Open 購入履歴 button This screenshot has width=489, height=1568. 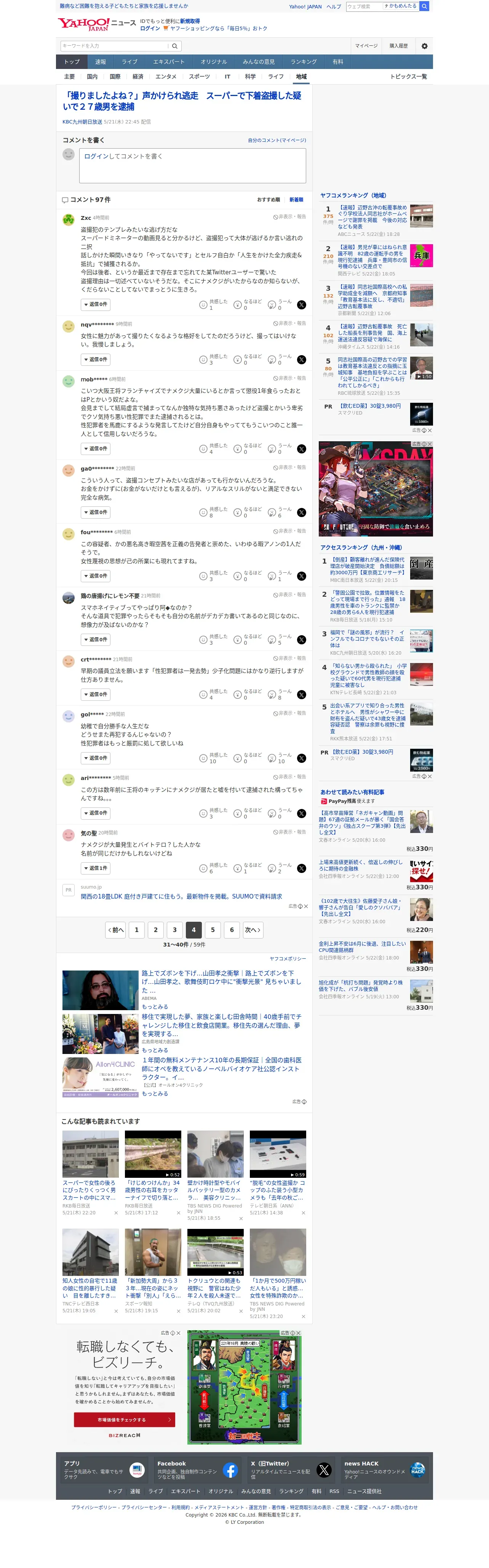tap(398, 46)
